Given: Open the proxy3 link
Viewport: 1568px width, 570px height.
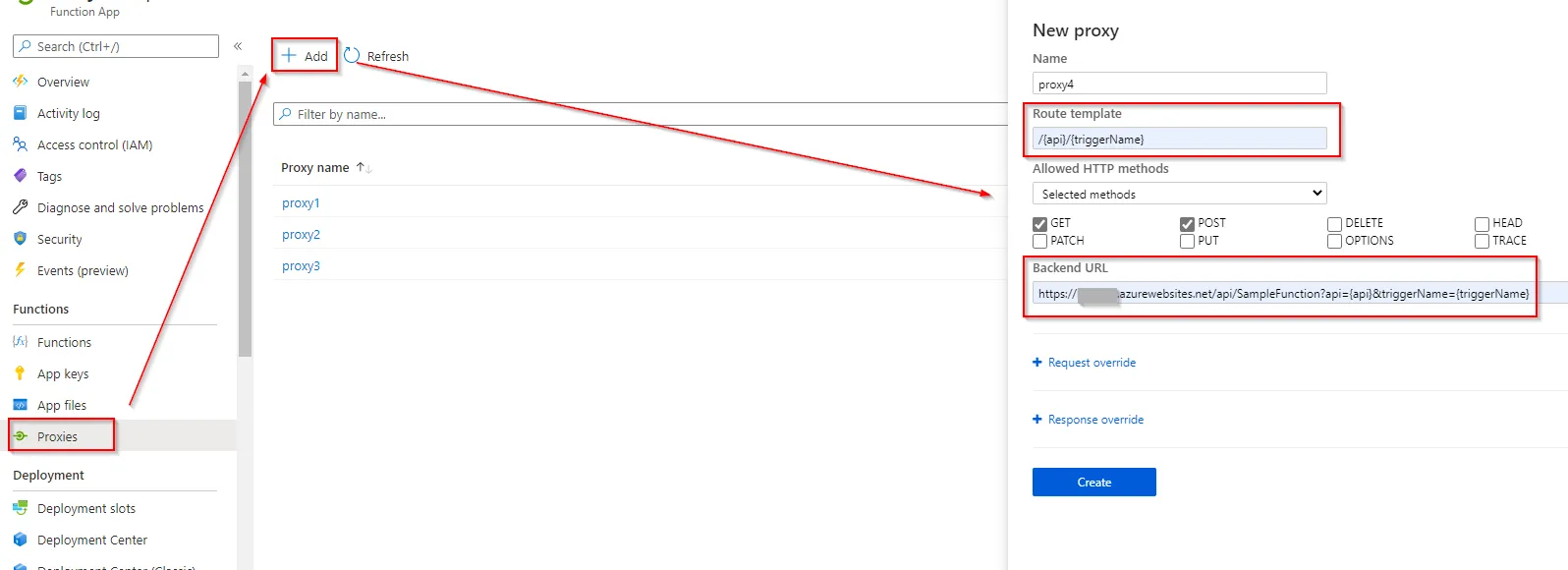Looking at the screenshot, I should pyautogui.click(x=301, y=266).
